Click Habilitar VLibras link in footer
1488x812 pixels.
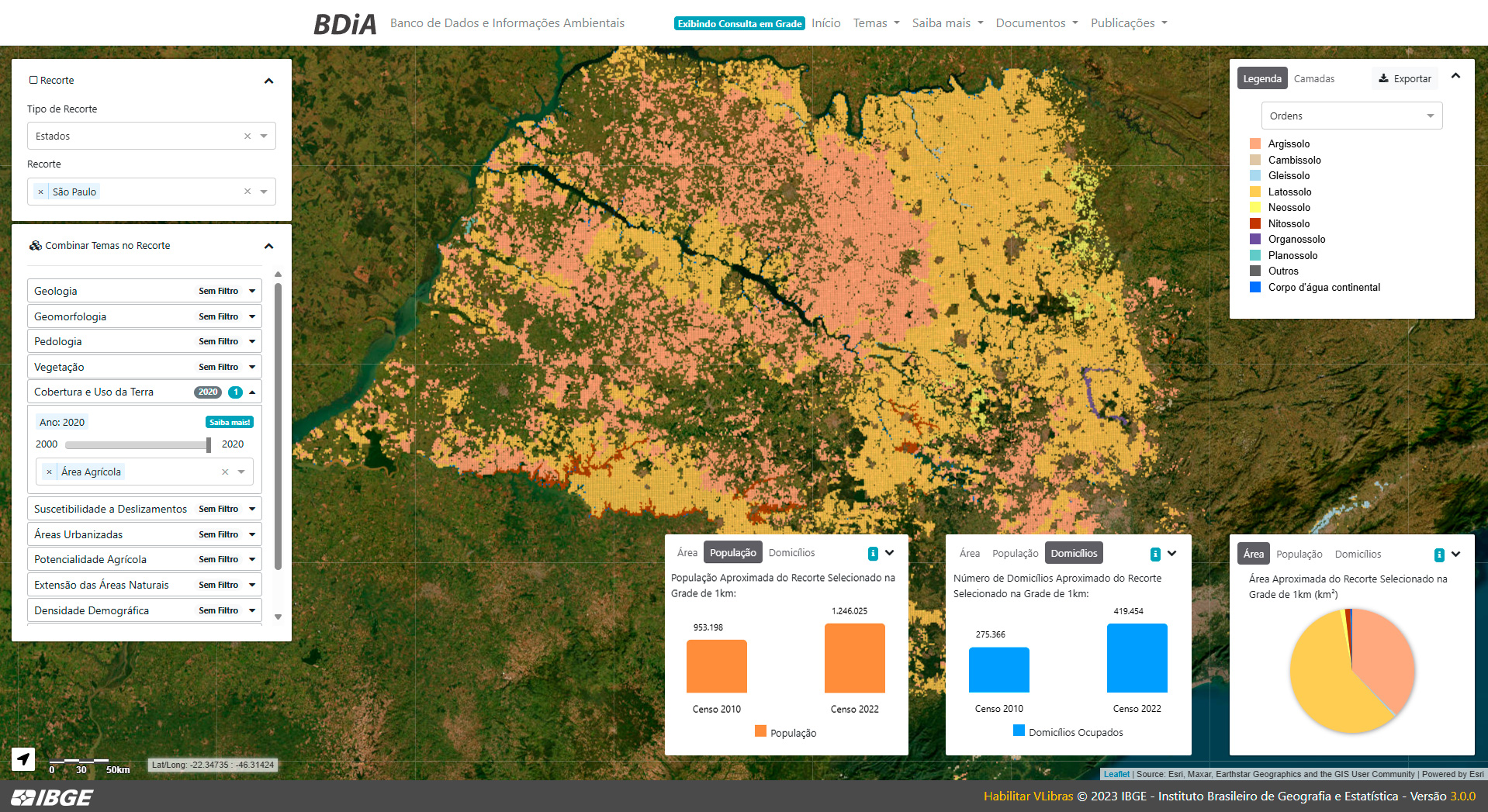click(1028, 796)
